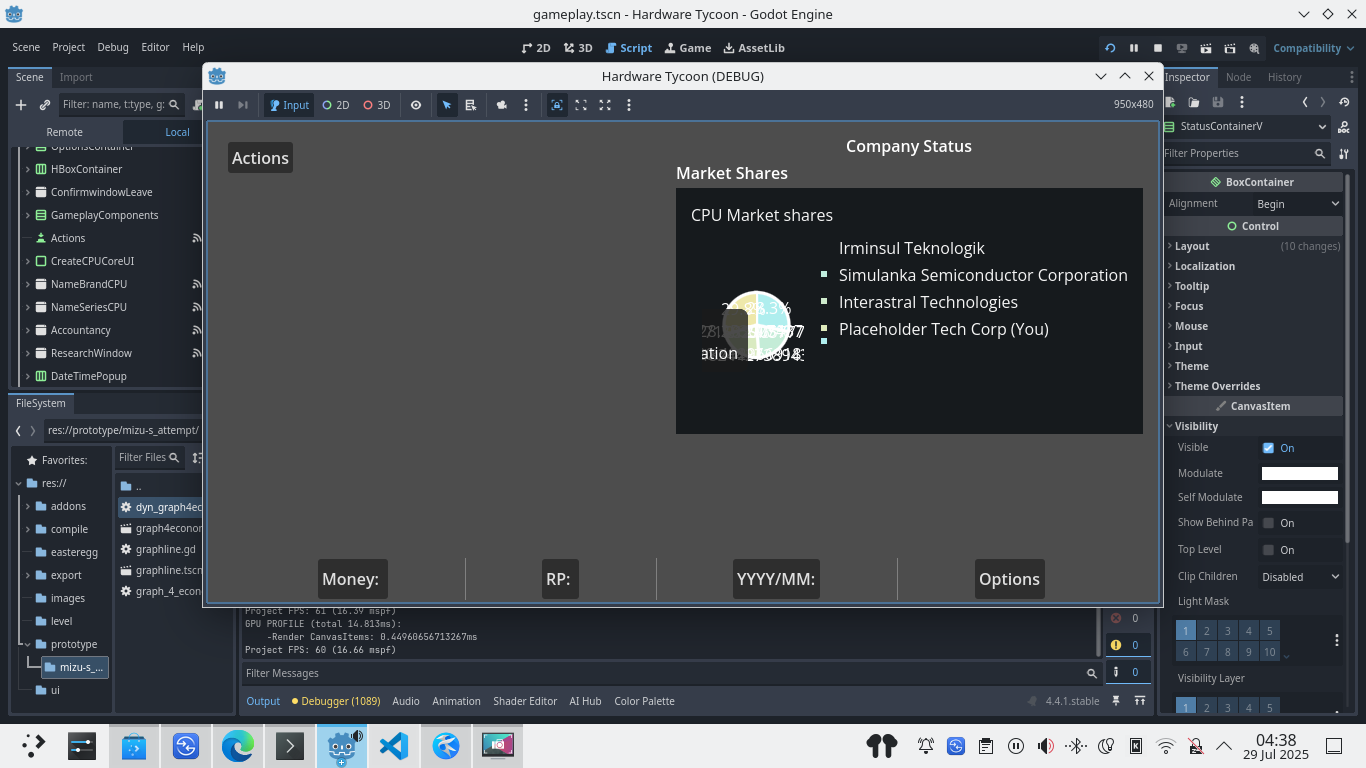Viewport: 1366px width, 768px height.
Task: Expand the HBoxContainer node
Action: [x=27, y=169]
